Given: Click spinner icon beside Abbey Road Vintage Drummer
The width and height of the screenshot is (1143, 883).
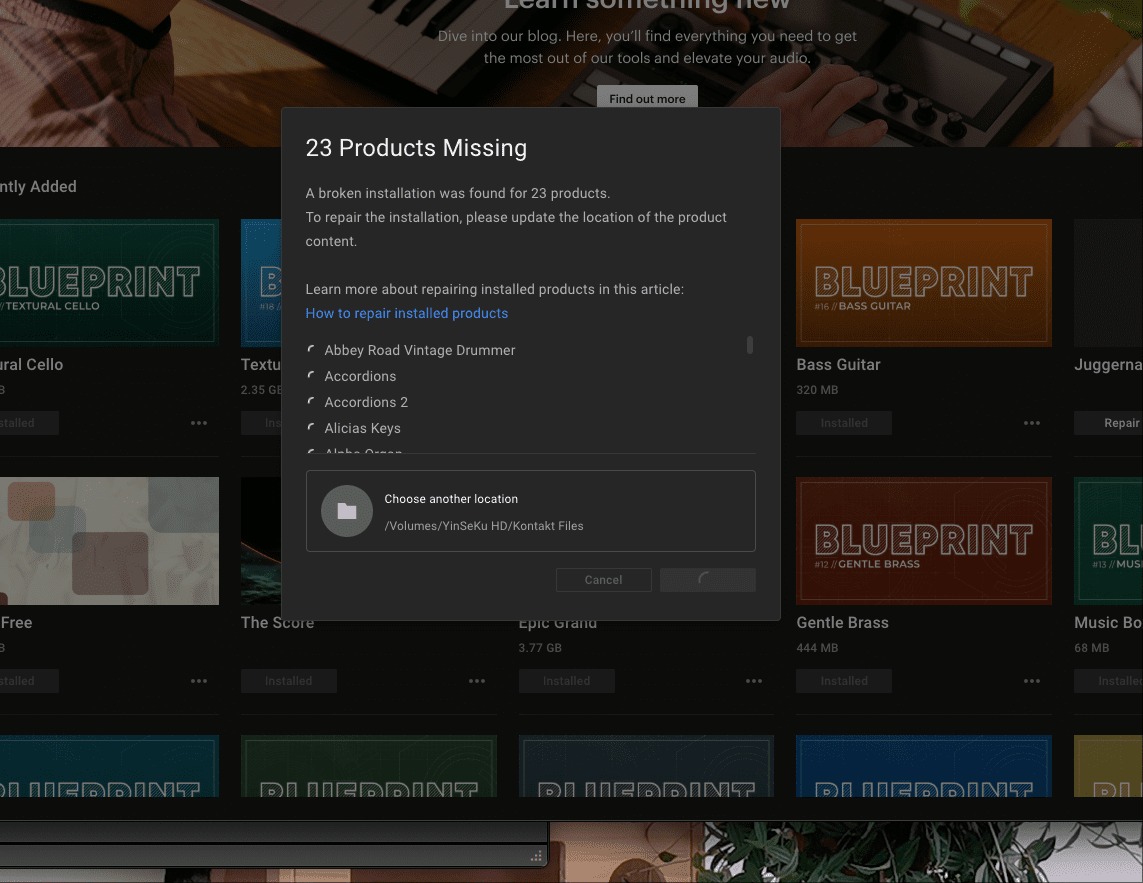Looking at the screenshot, I should (x=311, y=349).
